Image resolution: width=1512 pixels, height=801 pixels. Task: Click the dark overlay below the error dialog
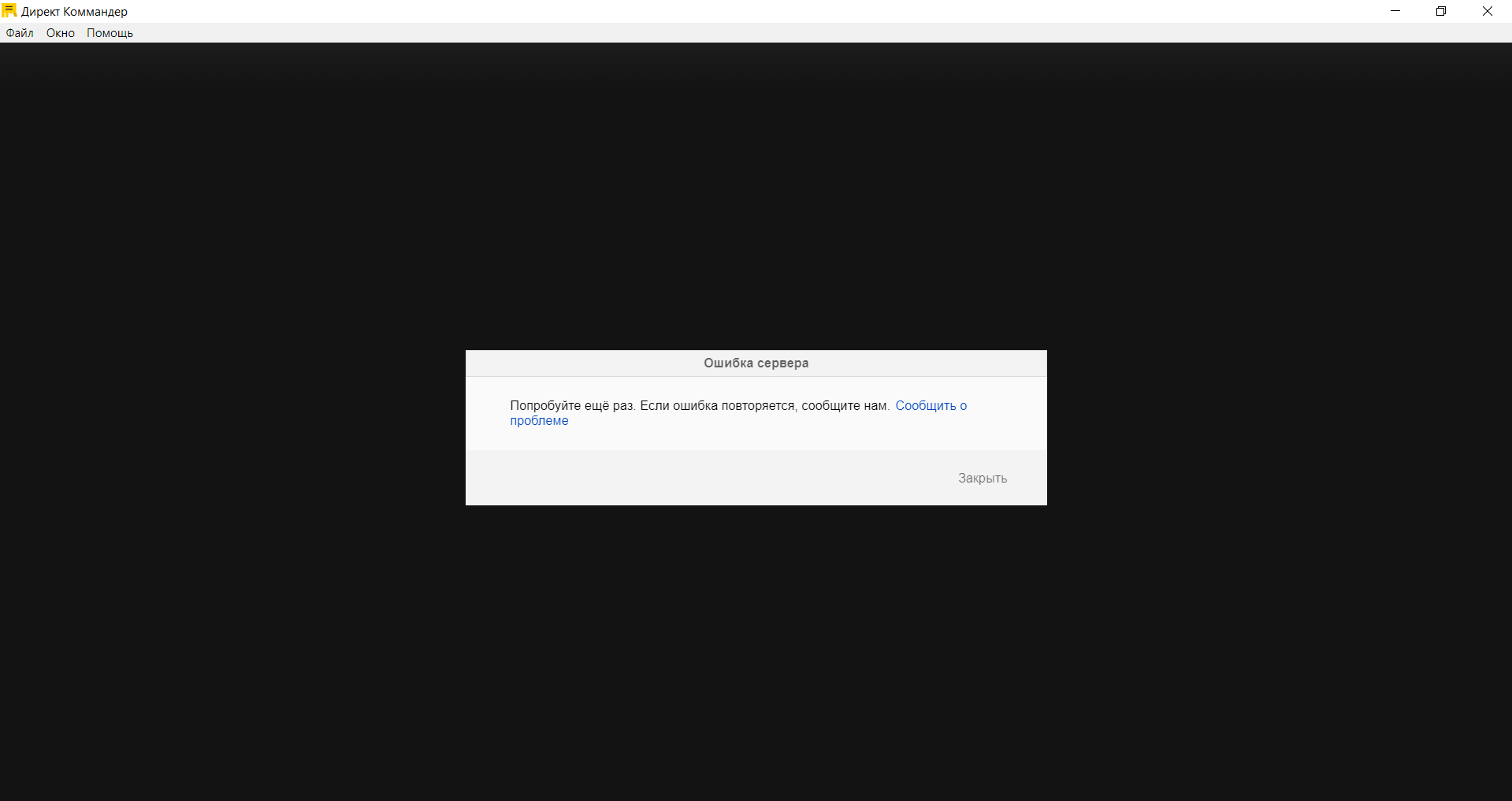coord(756,654)
